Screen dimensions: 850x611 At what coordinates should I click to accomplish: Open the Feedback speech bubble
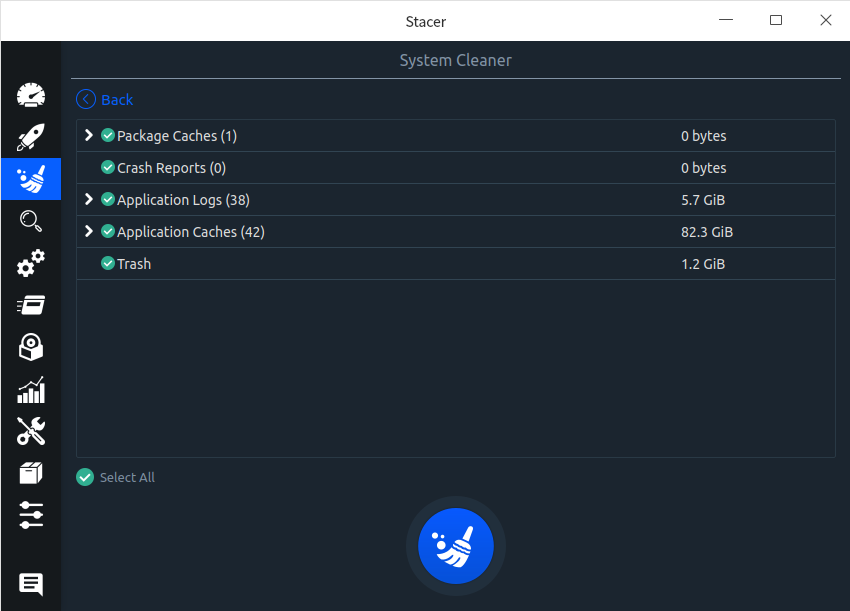[31, 584]
